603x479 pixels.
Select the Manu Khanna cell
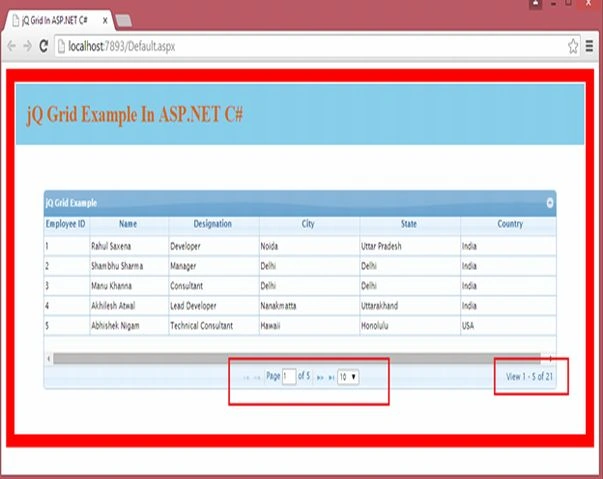tap(129, 286)
